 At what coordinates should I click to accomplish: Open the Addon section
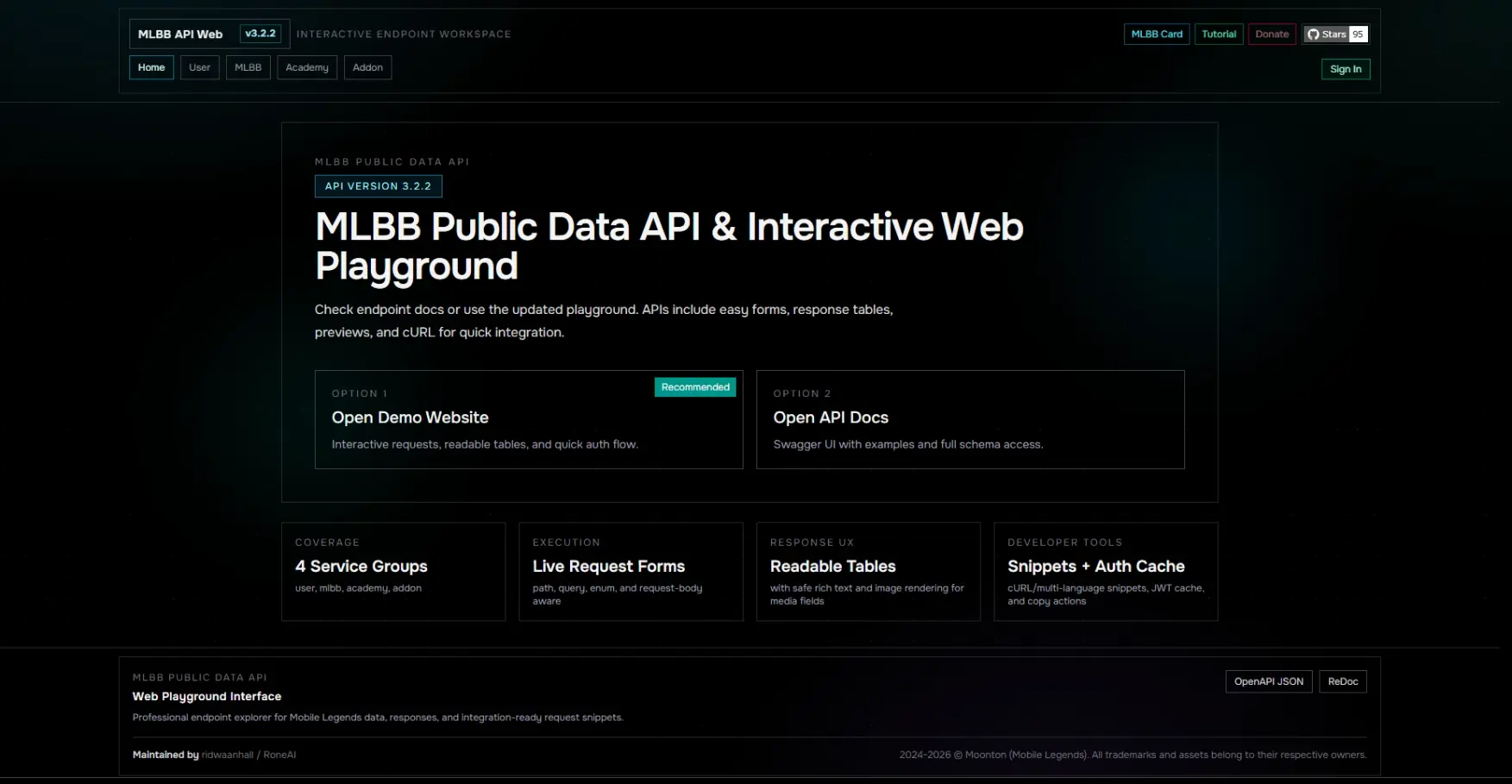(367, 67)
